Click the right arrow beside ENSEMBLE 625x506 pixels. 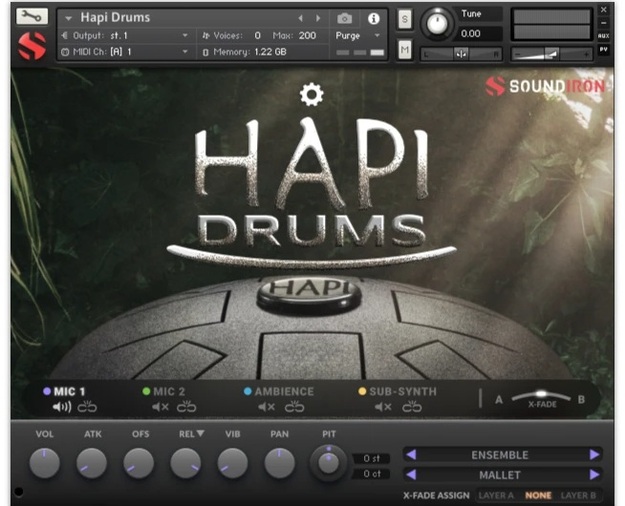(x=594, y=455)
